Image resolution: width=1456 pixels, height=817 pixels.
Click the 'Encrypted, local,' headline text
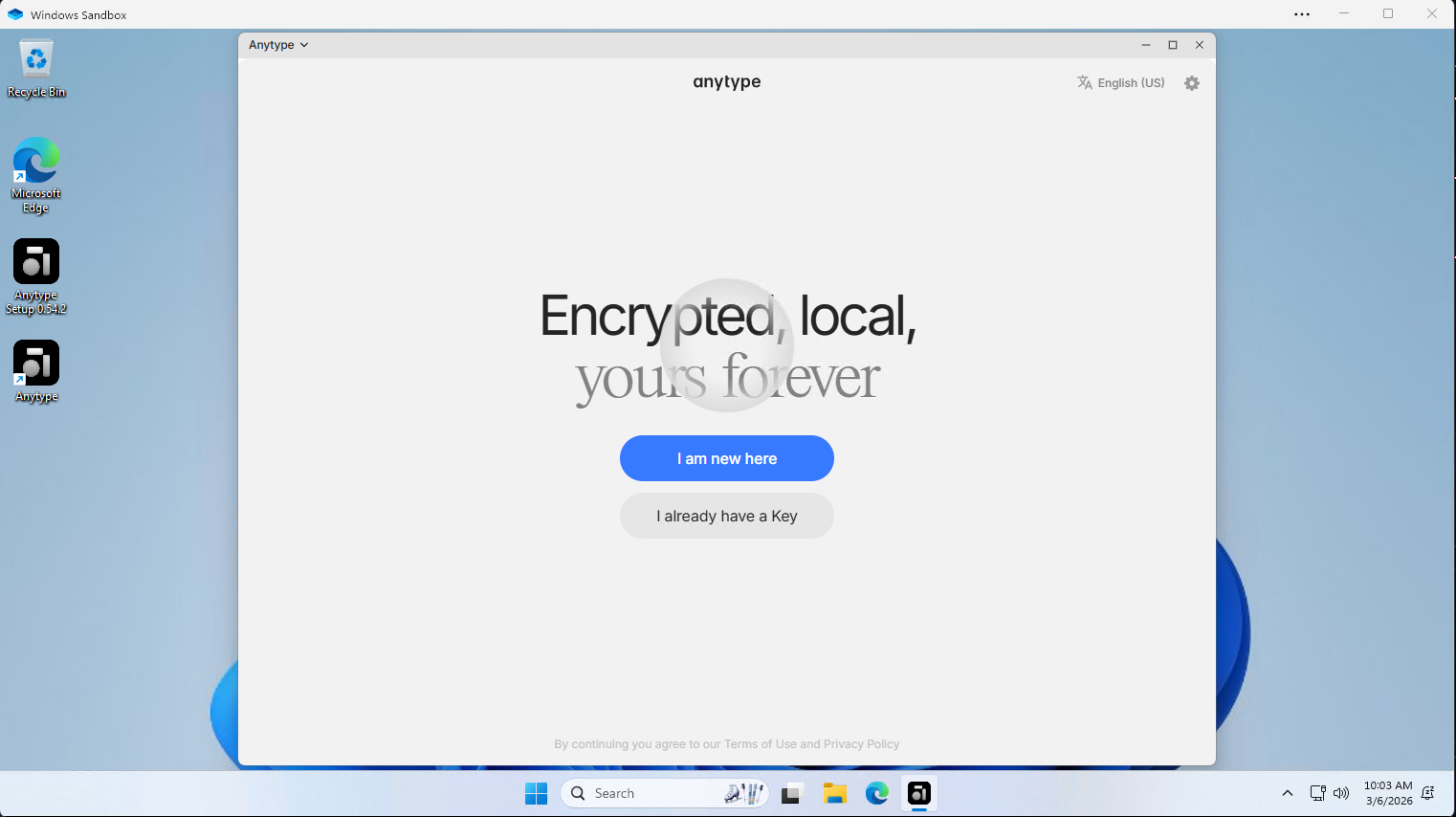pos(728,316)
